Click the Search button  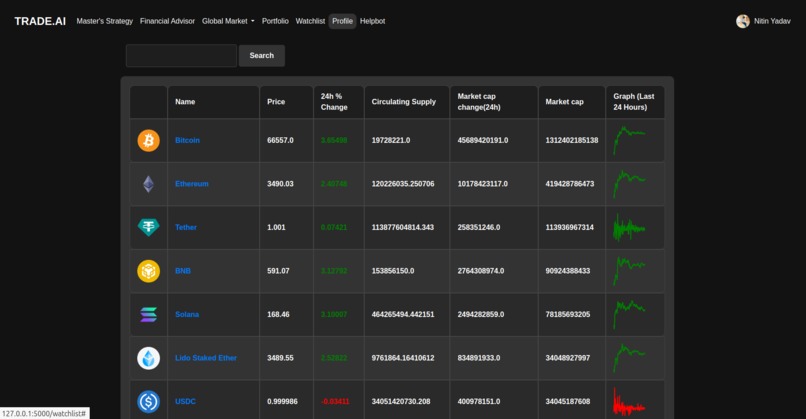coord(262,56)
